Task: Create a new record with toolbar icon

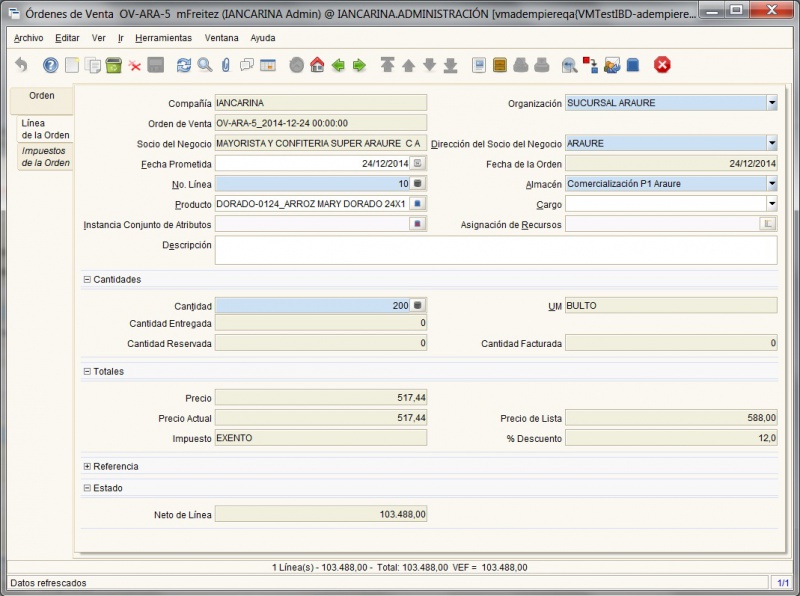Action: click(72, 65)
